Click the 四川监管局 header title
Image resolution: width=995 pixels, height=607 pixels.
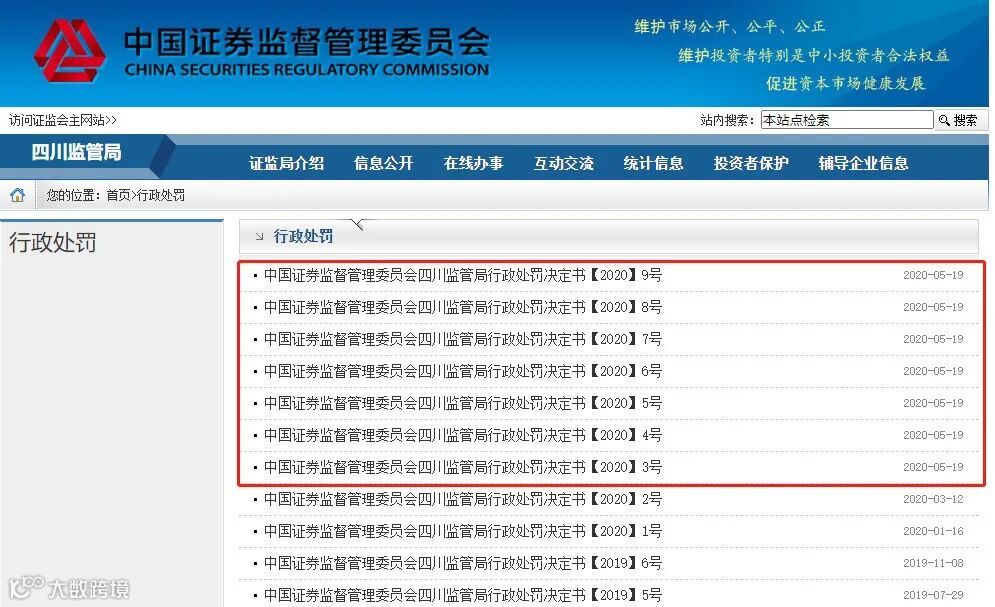point(77,152)
